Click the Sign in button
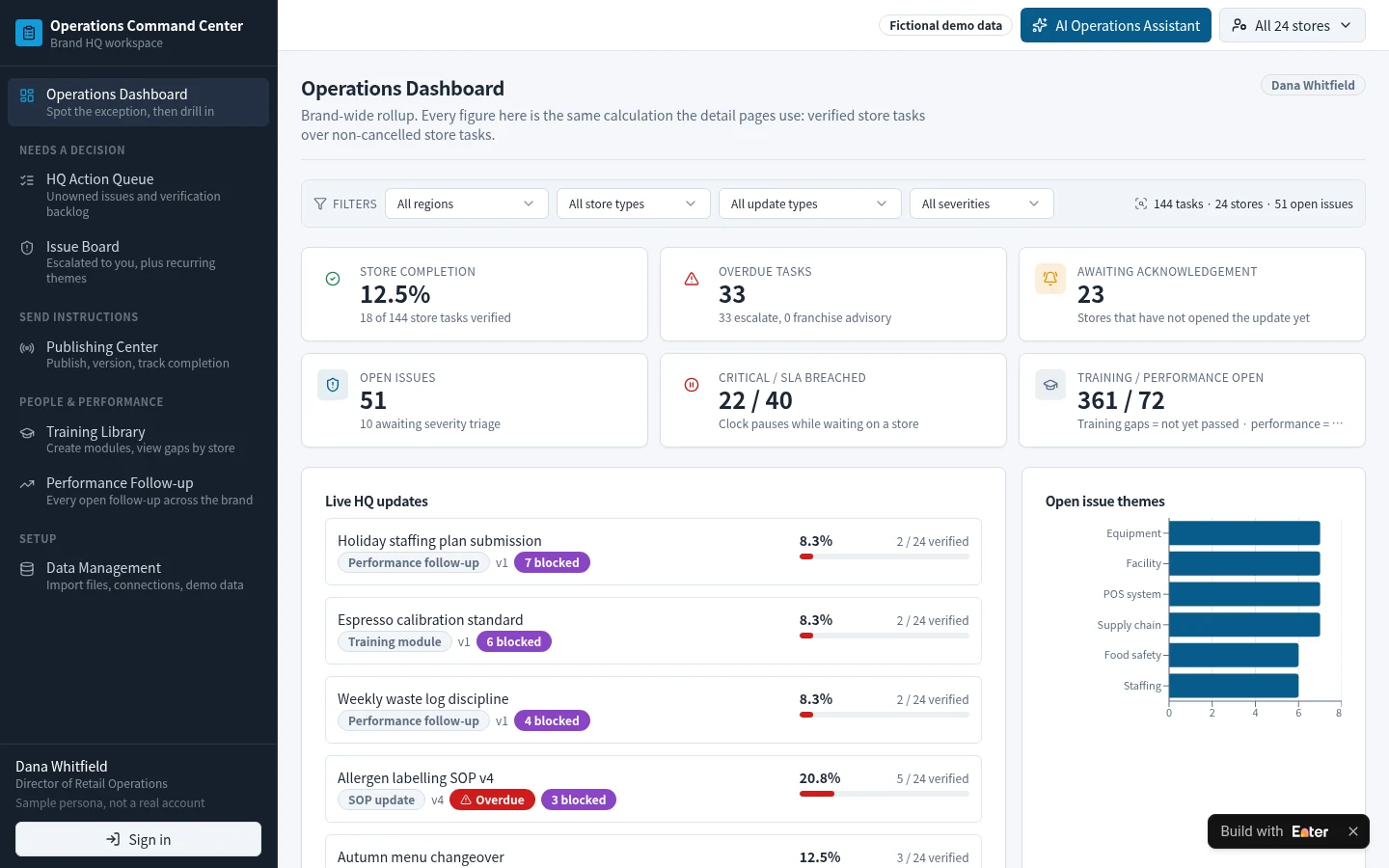The width and height of the screenshot is (1389, 868). pyautogui.click(x=139, y=839)
